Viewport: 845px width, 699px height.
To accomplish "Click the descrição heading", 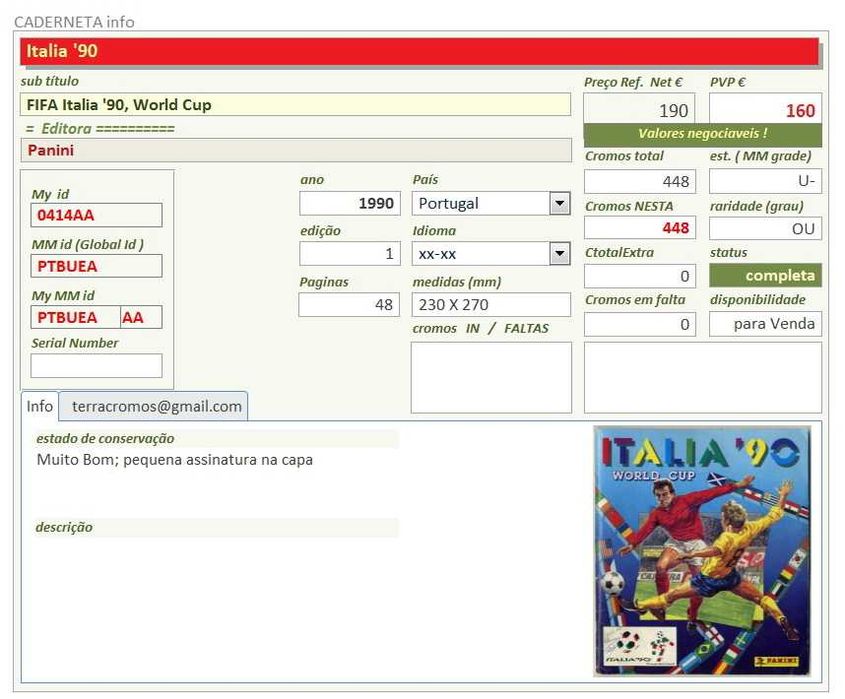I will point(64,527).
